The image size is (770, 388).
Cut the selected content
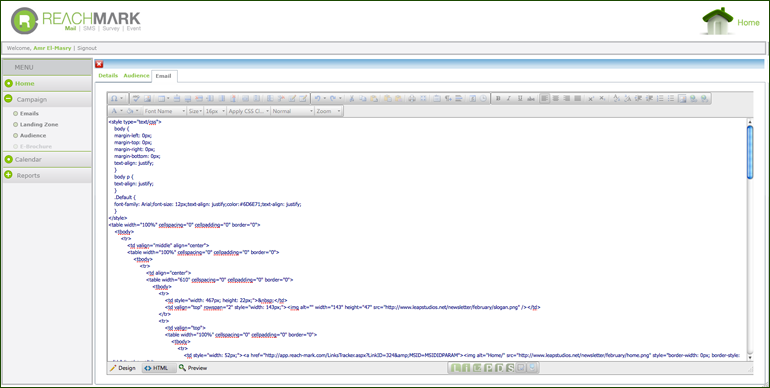[x=352, y=99]
